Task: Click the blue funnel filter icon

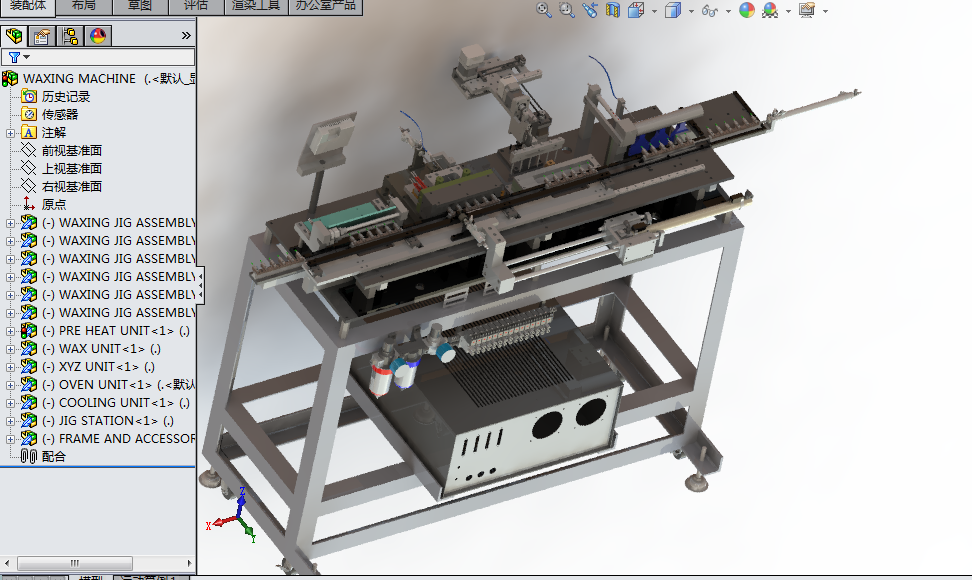Action: pos(14,57)
